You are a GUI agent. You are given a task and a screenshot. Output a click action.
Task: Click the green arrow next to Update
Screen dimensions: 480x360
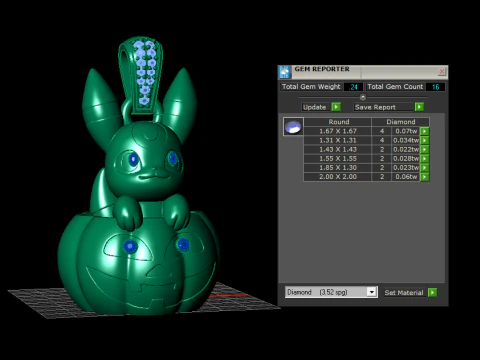point(336,107)
